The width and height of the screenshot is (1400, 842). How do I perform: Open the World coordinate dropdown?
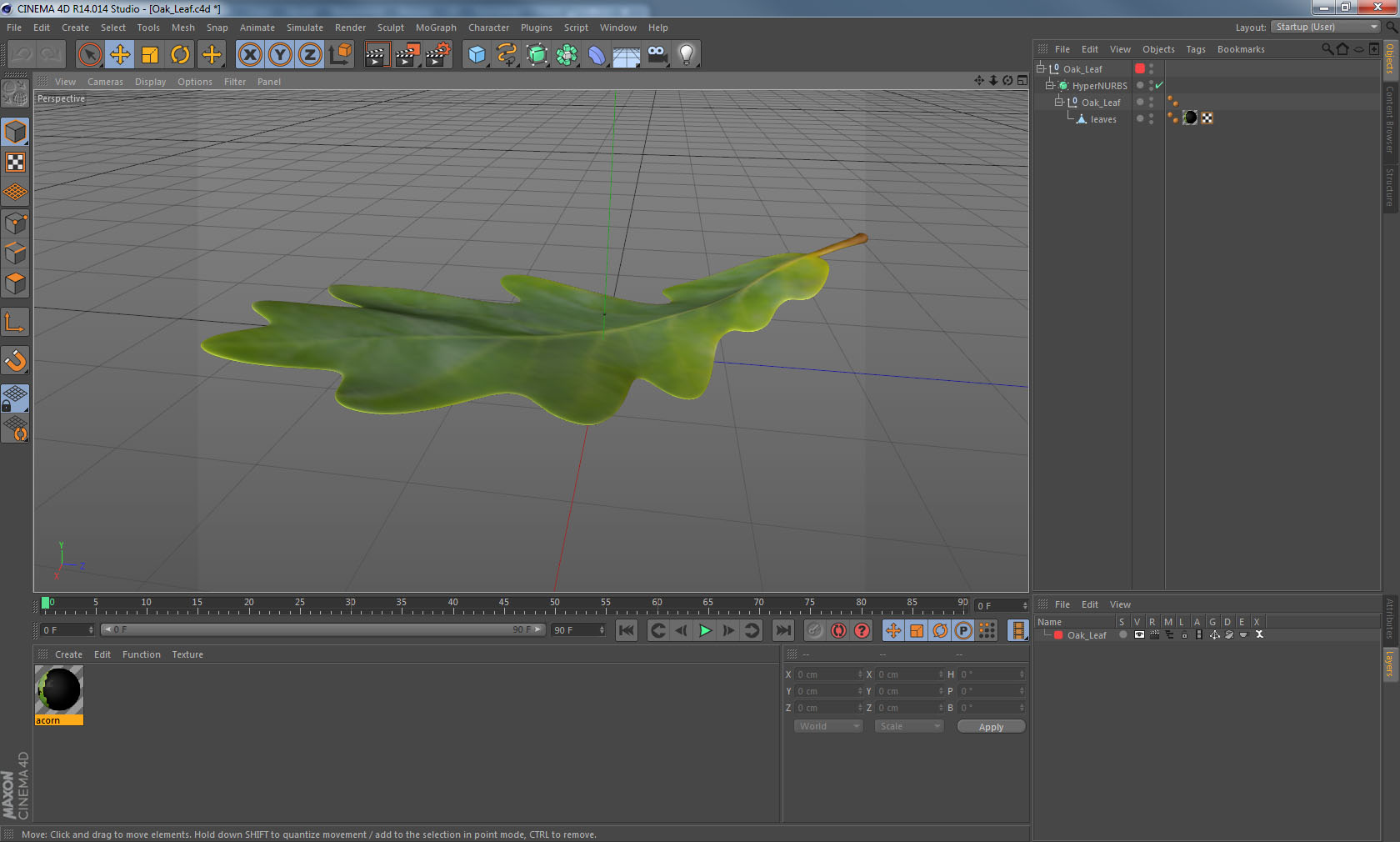[x=828, y=726]
